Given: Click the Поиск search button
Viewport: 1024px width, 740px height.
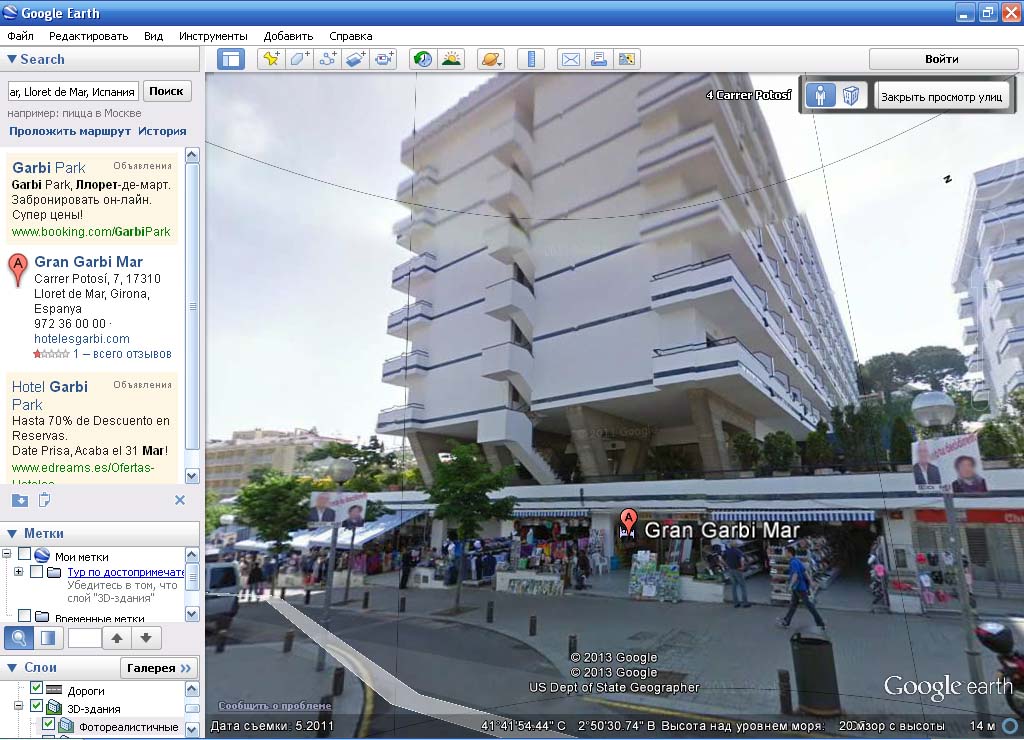Looking at the screenshot, I should pyautogui.click(x=167, y=91).
